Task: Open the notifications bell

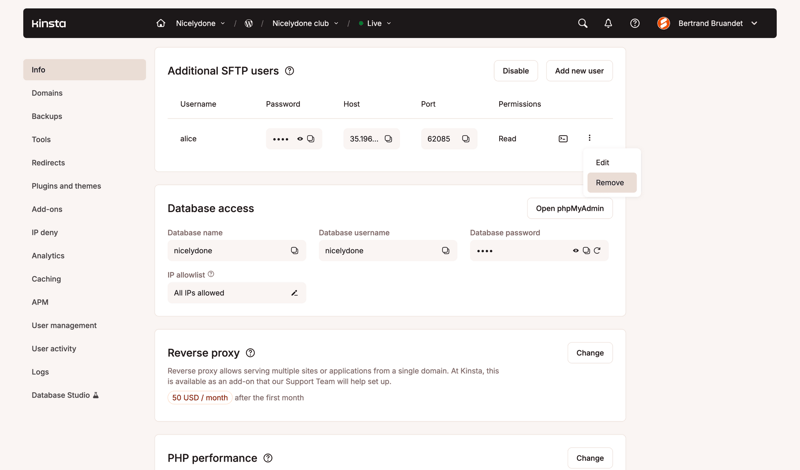Action: tap(608, 23)
